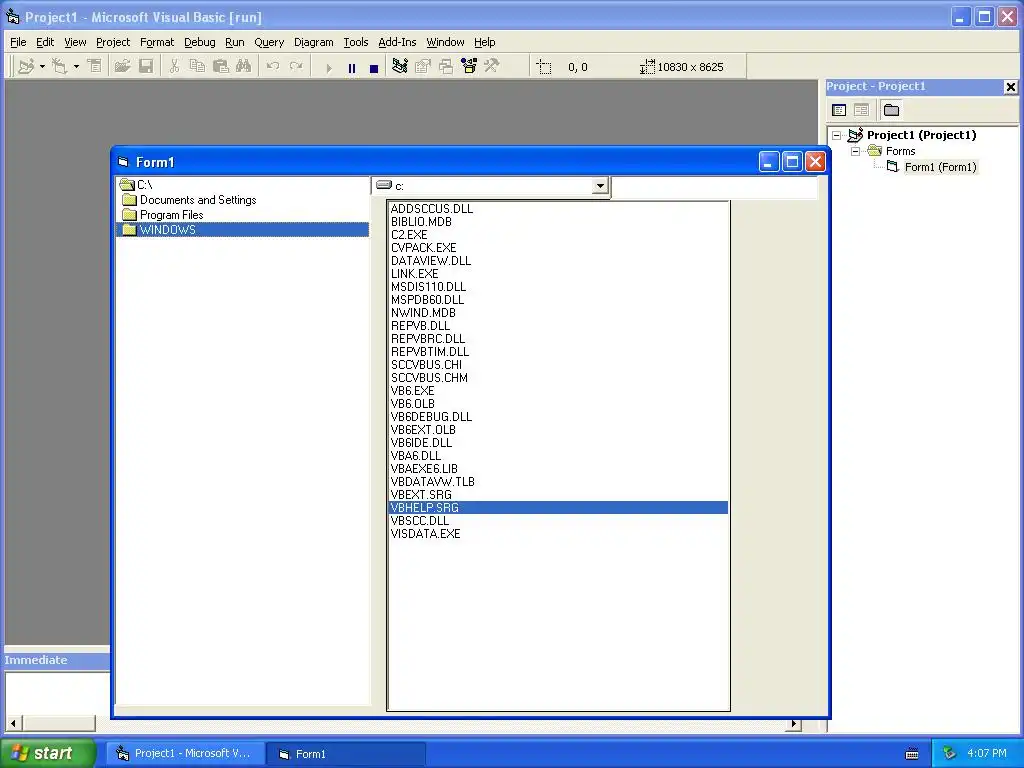Screen dimensions: 1024x768
Task: Open the Project Explorer toolbar icon
Action: coord(400,67)
